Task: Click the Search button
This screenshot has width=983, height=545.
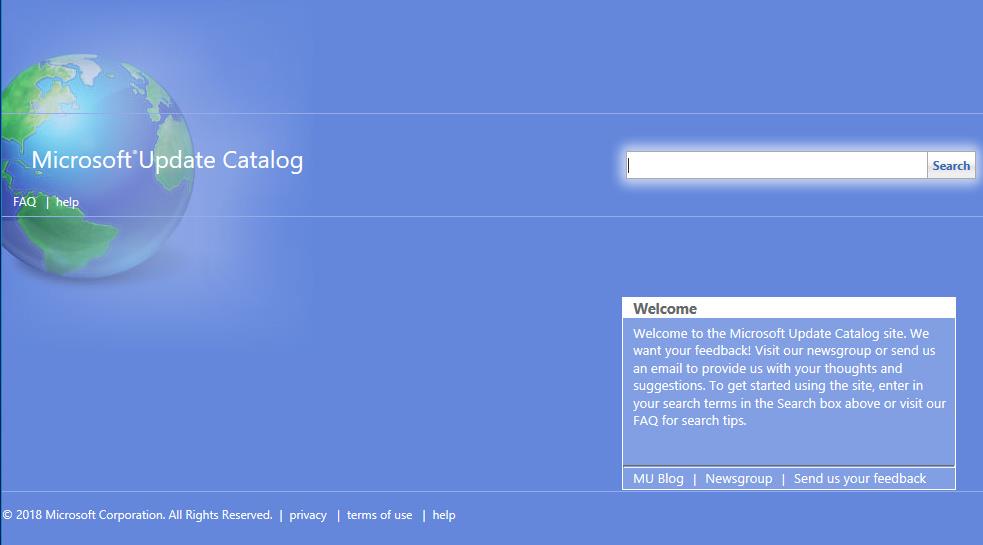Action: coord(950,166)
